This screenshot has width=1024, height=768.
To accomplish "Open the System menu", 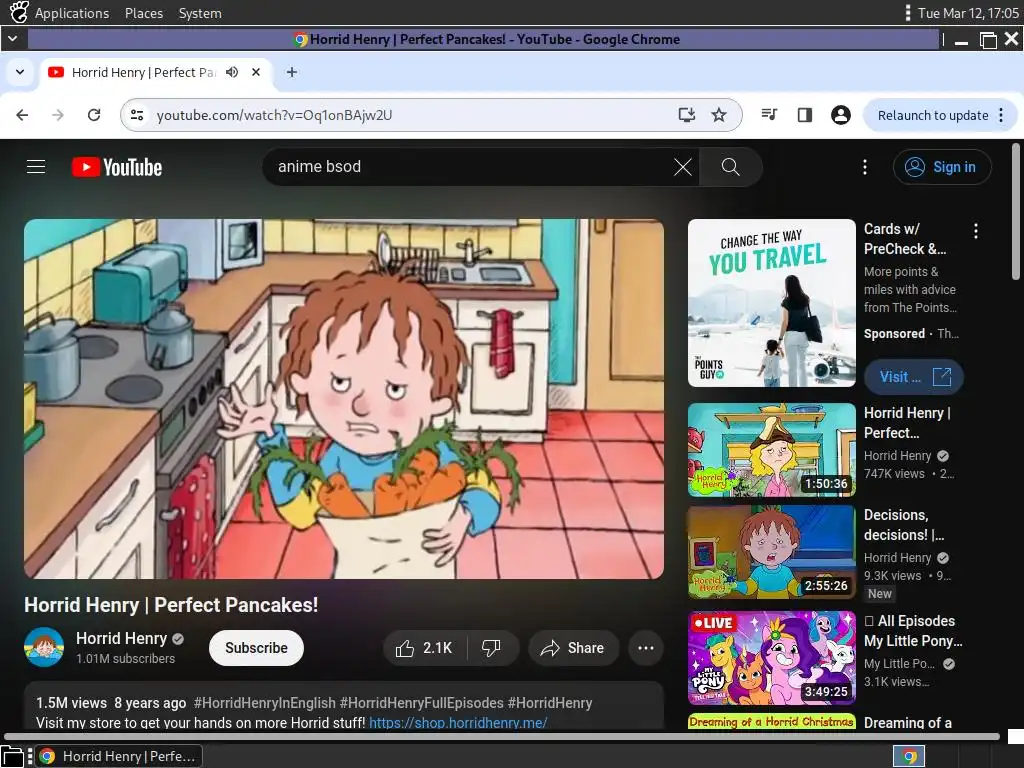I will 200,13.
